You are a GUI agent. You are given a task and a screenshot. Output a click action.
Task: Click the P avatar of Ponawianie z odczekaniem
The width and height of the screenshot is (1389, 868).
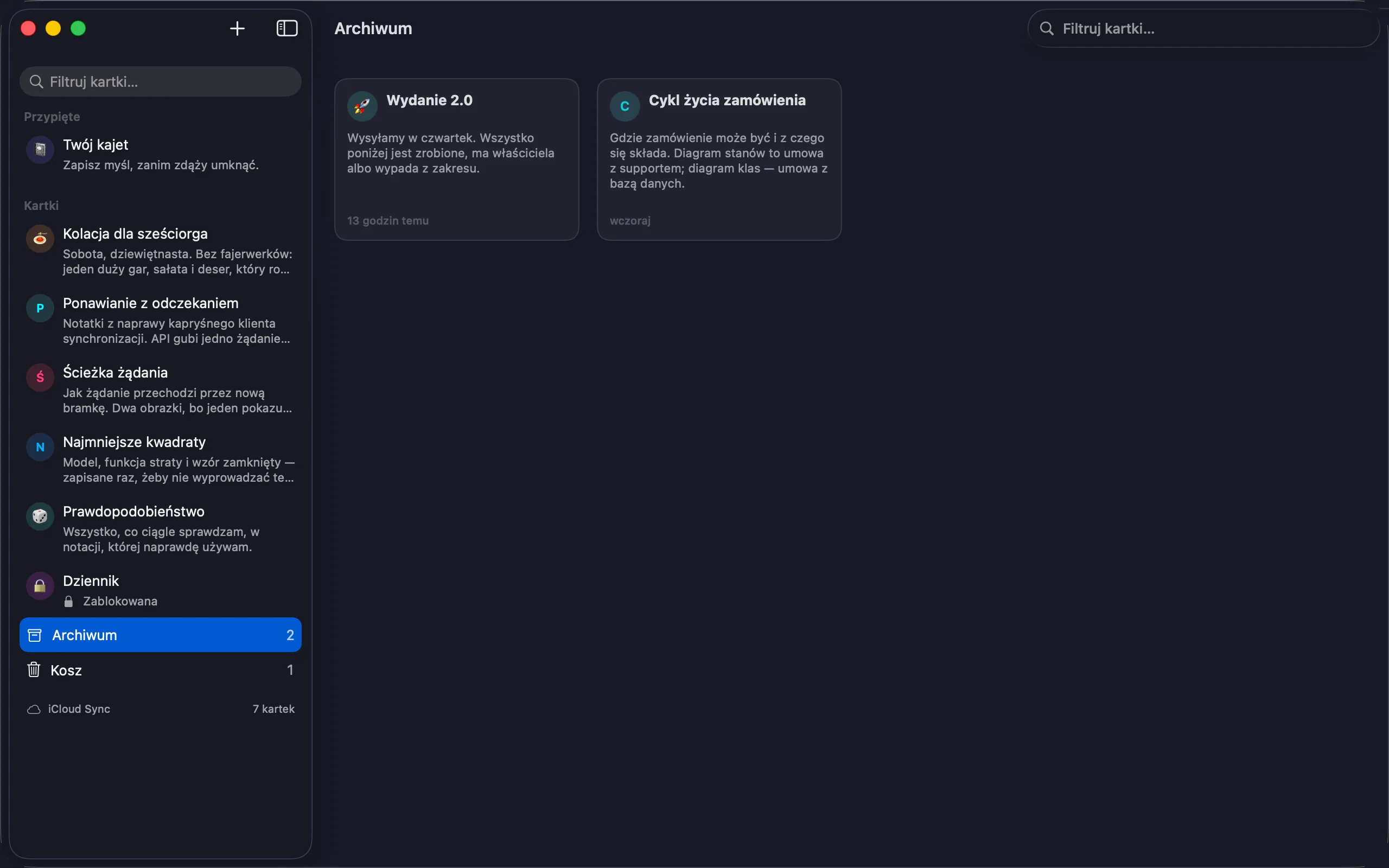(40, 308)
